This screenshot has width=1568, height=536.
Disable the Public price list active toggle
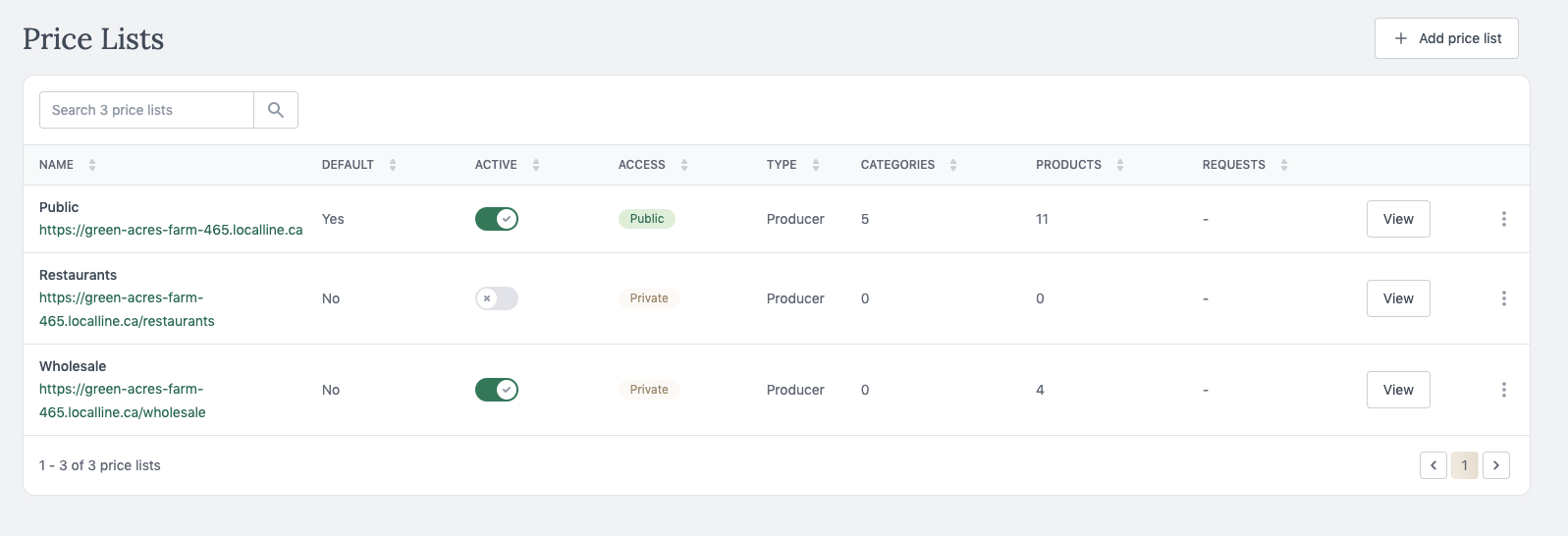[497, 219]
